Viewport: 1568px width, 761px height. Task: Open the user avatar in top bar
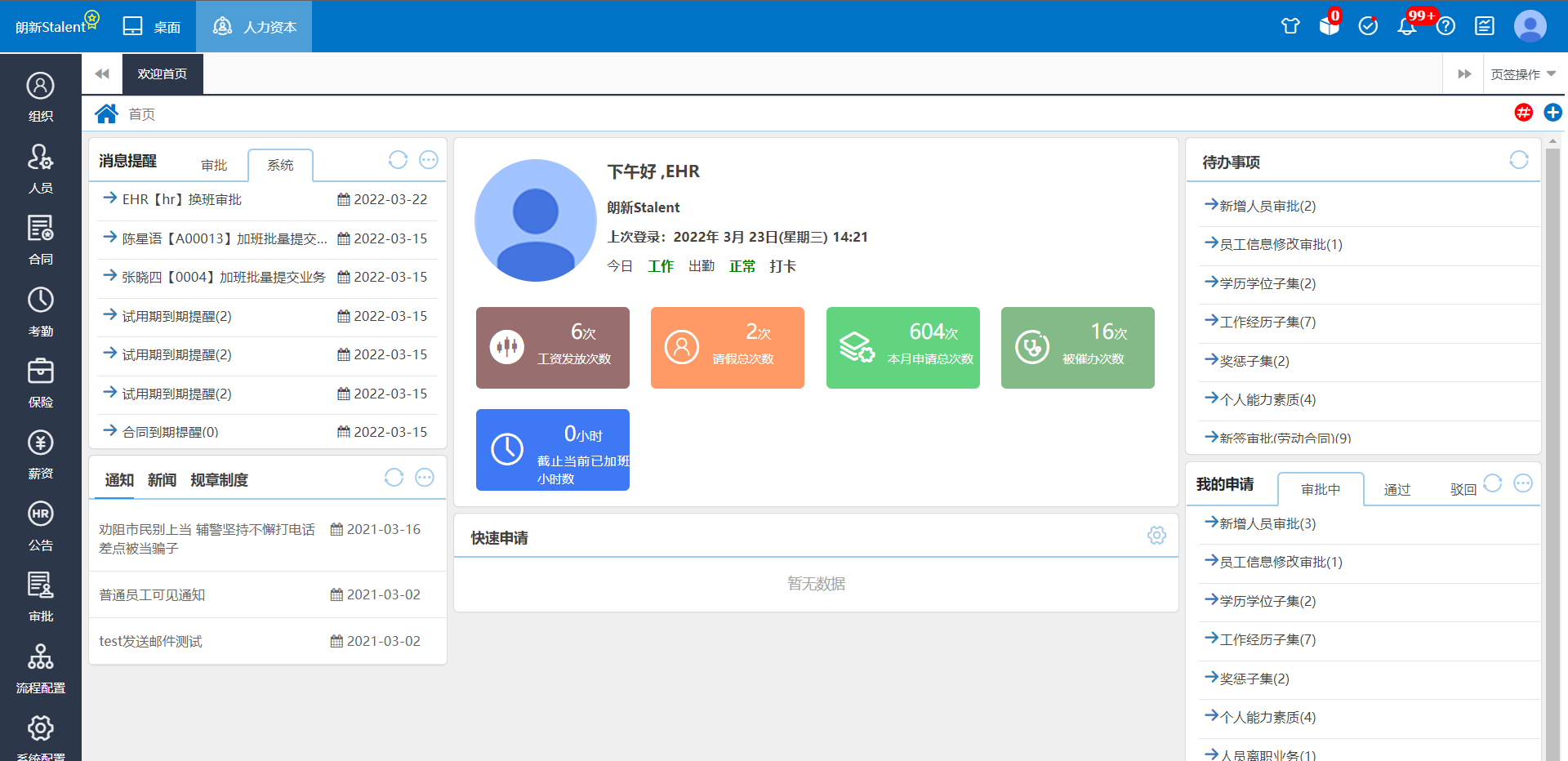tap(1530, 26)
